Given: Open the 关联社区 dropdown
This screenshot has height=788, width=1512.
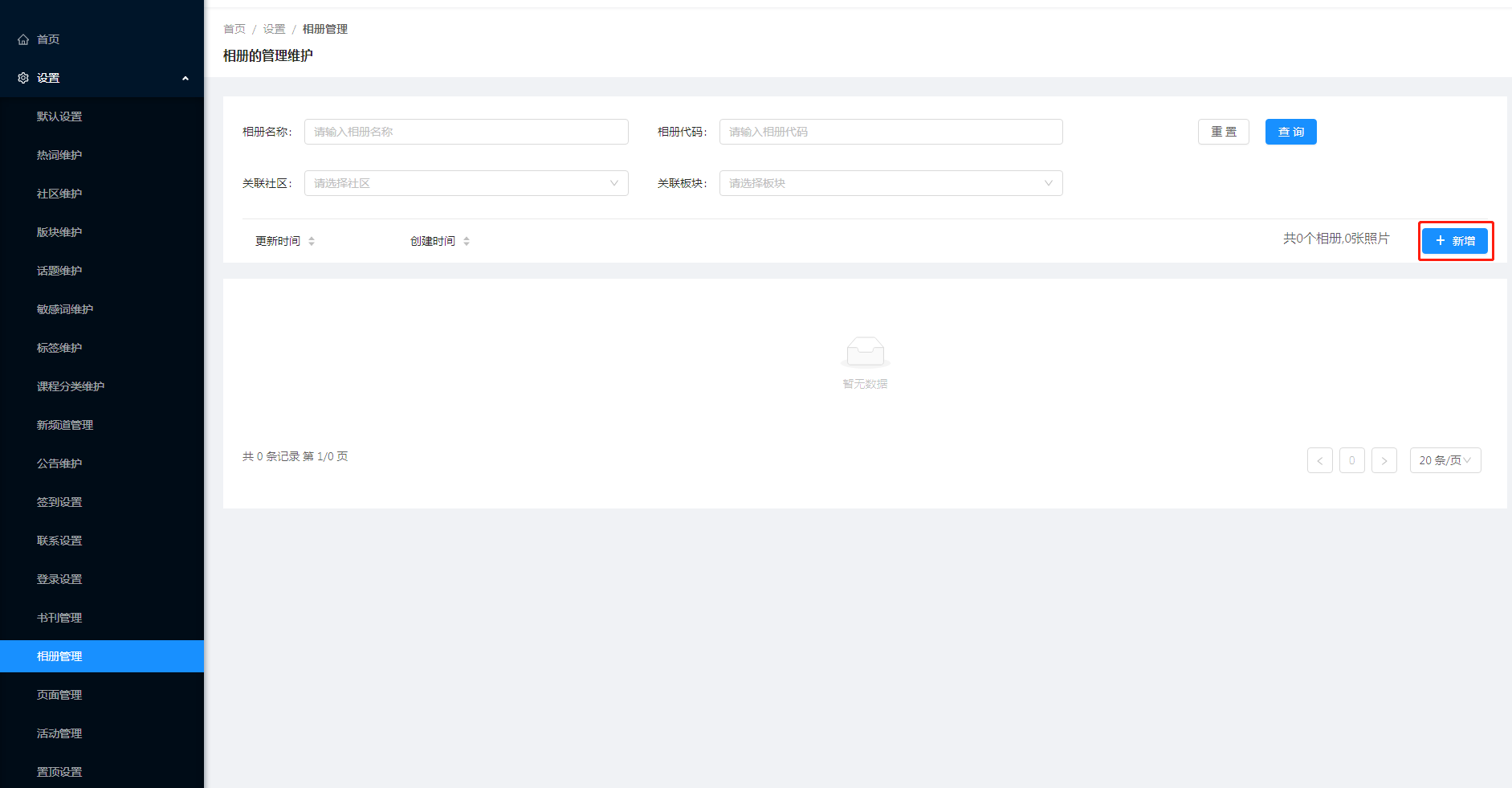Looking at the screenshot, I should click(466, 183).
